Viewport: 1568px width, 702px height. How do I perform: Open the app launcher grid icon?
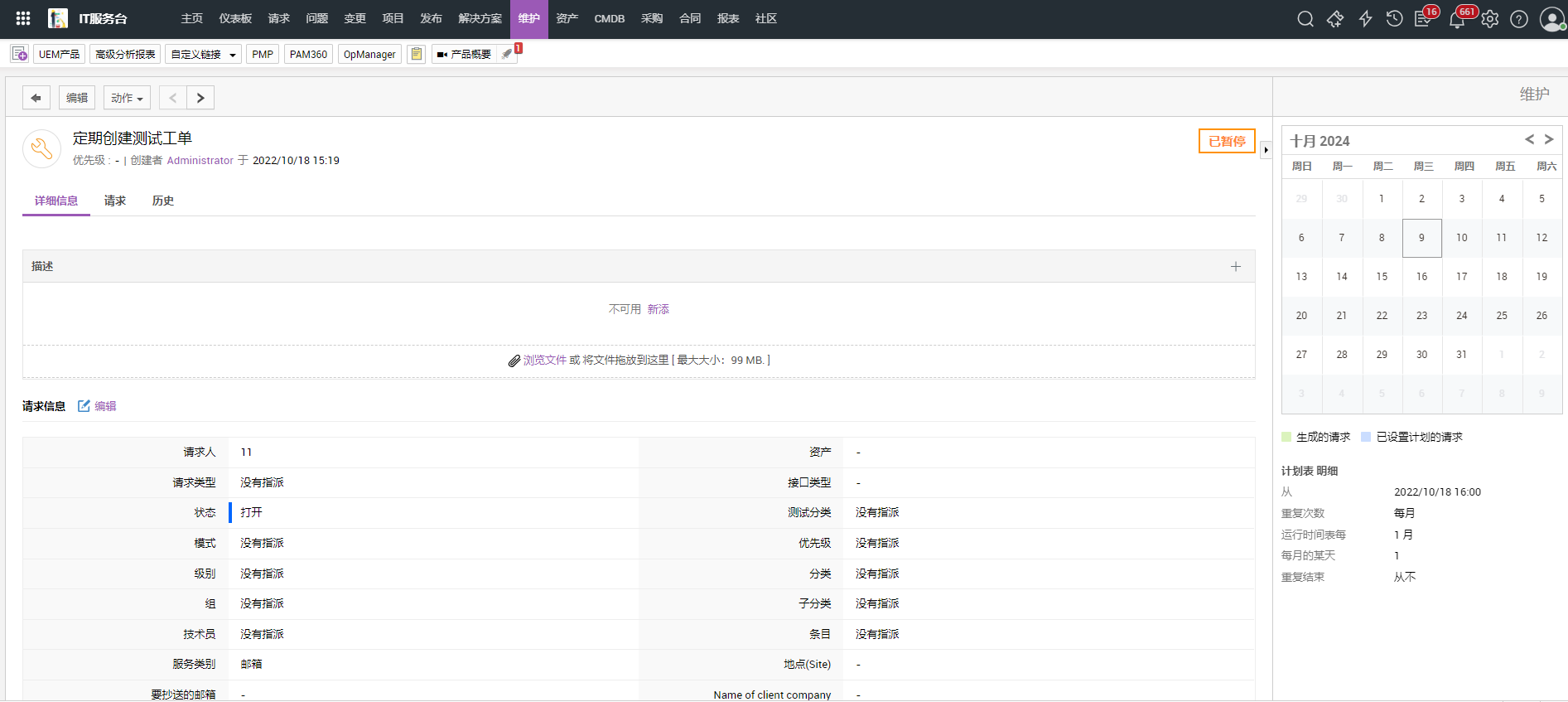pos(23,18)
